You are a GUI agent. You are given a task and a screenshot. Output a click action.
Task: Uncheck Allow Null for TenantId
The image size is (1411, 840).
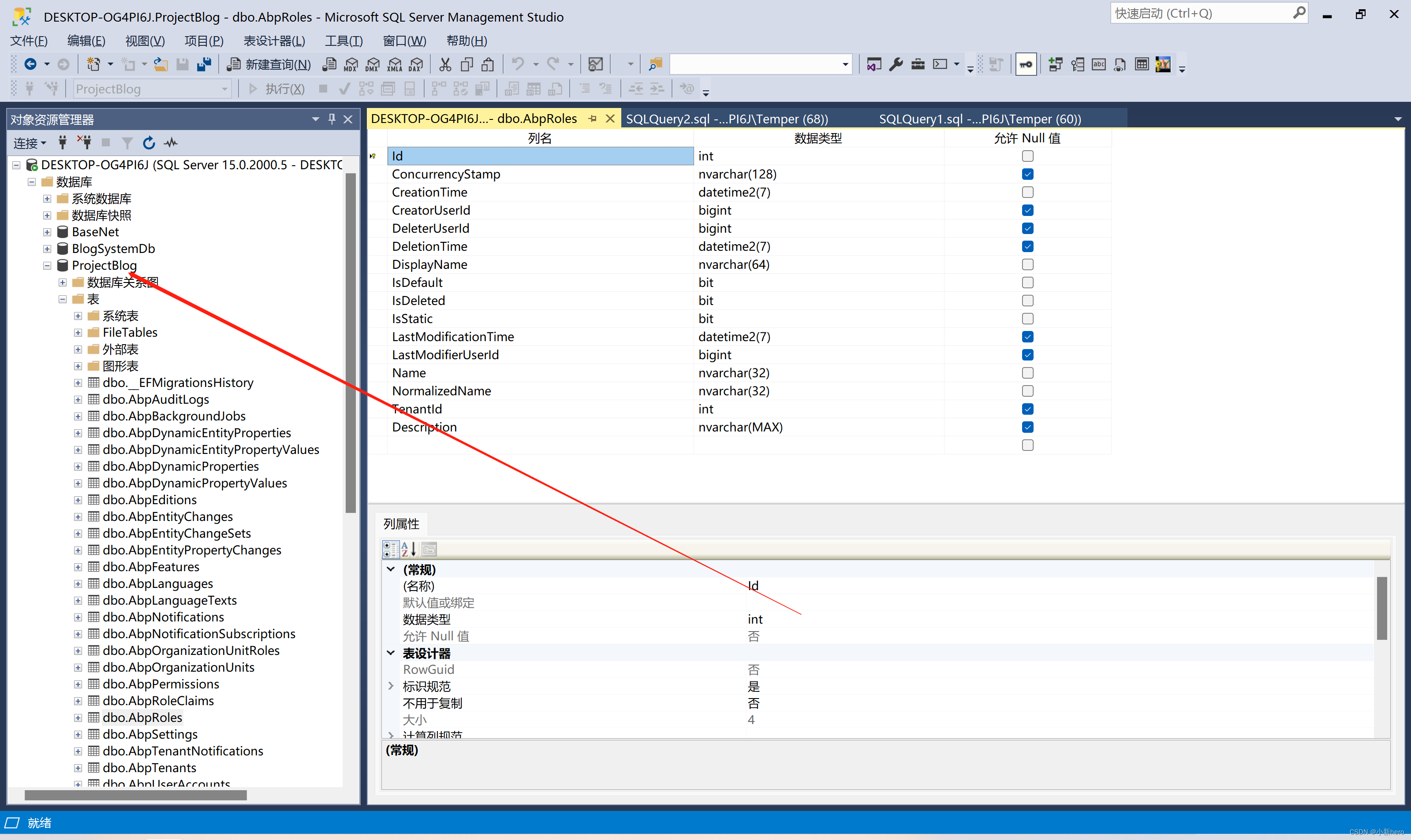[x=1028, y=409]
